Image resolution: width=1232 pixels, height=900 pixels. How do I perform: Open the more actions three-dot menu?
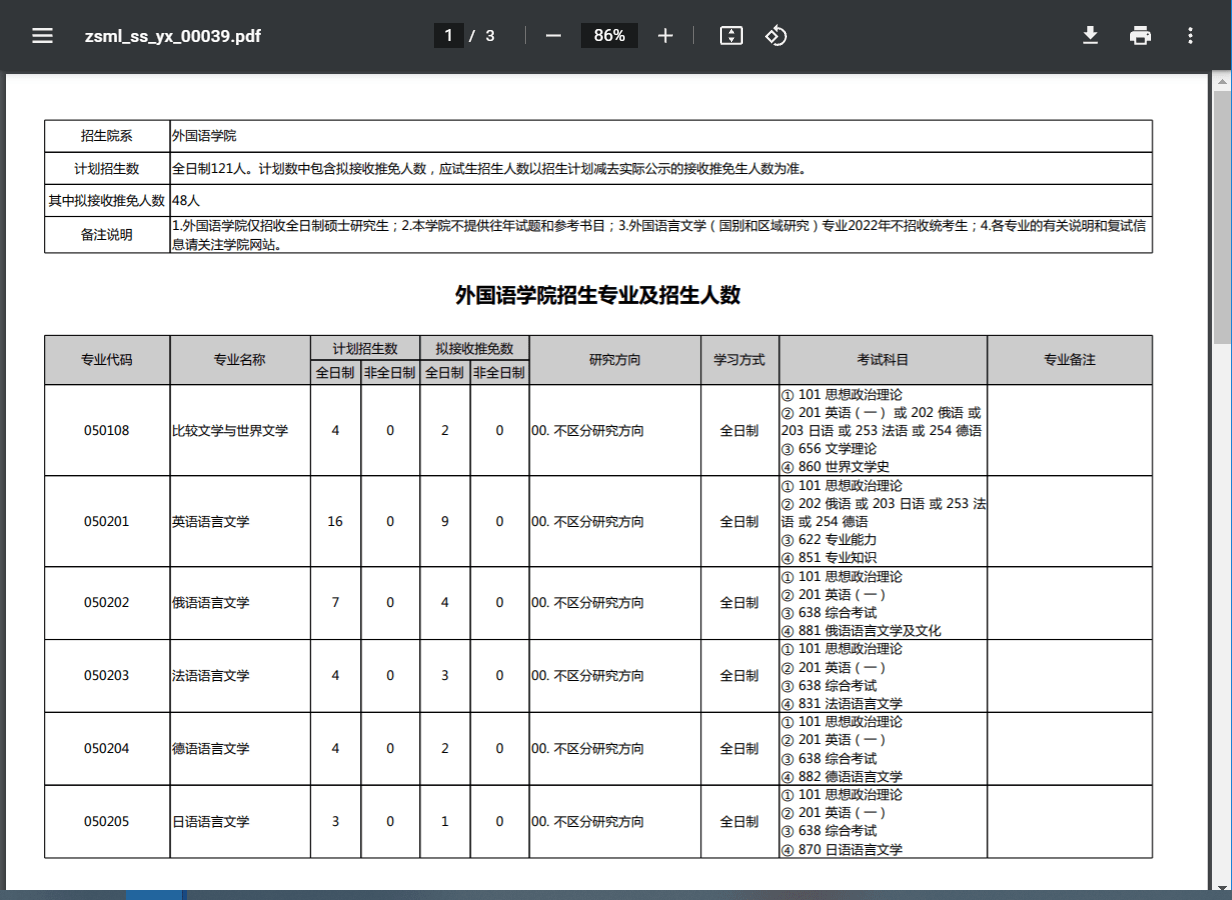1190,36
